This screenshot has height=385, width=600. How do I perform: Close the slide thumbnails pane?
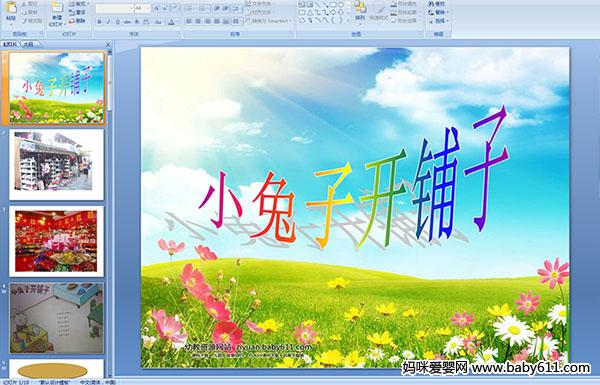click(108, 45)
